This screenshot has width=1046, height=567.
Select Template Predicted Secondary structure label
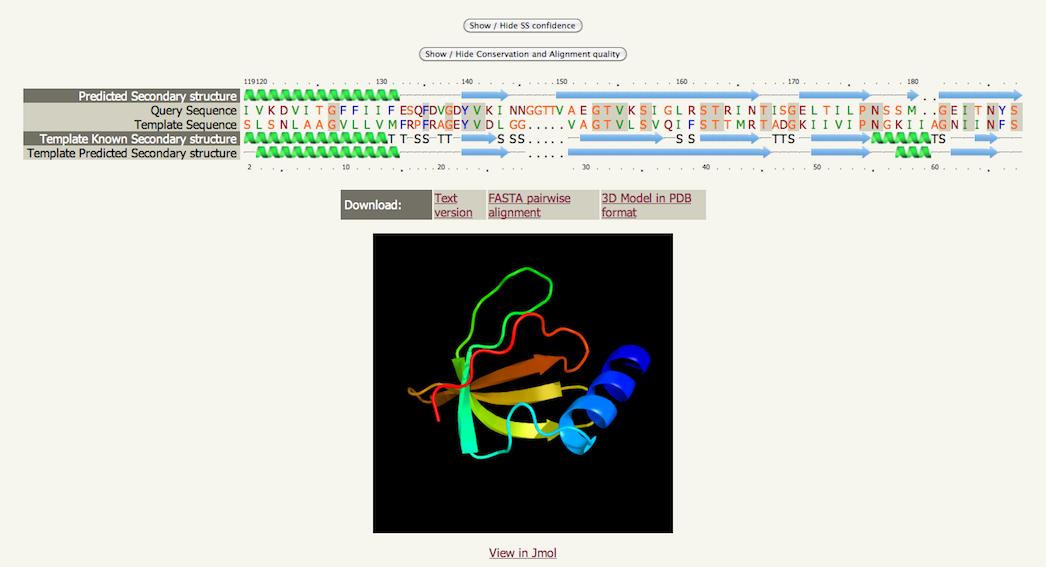tap(131, 153)
